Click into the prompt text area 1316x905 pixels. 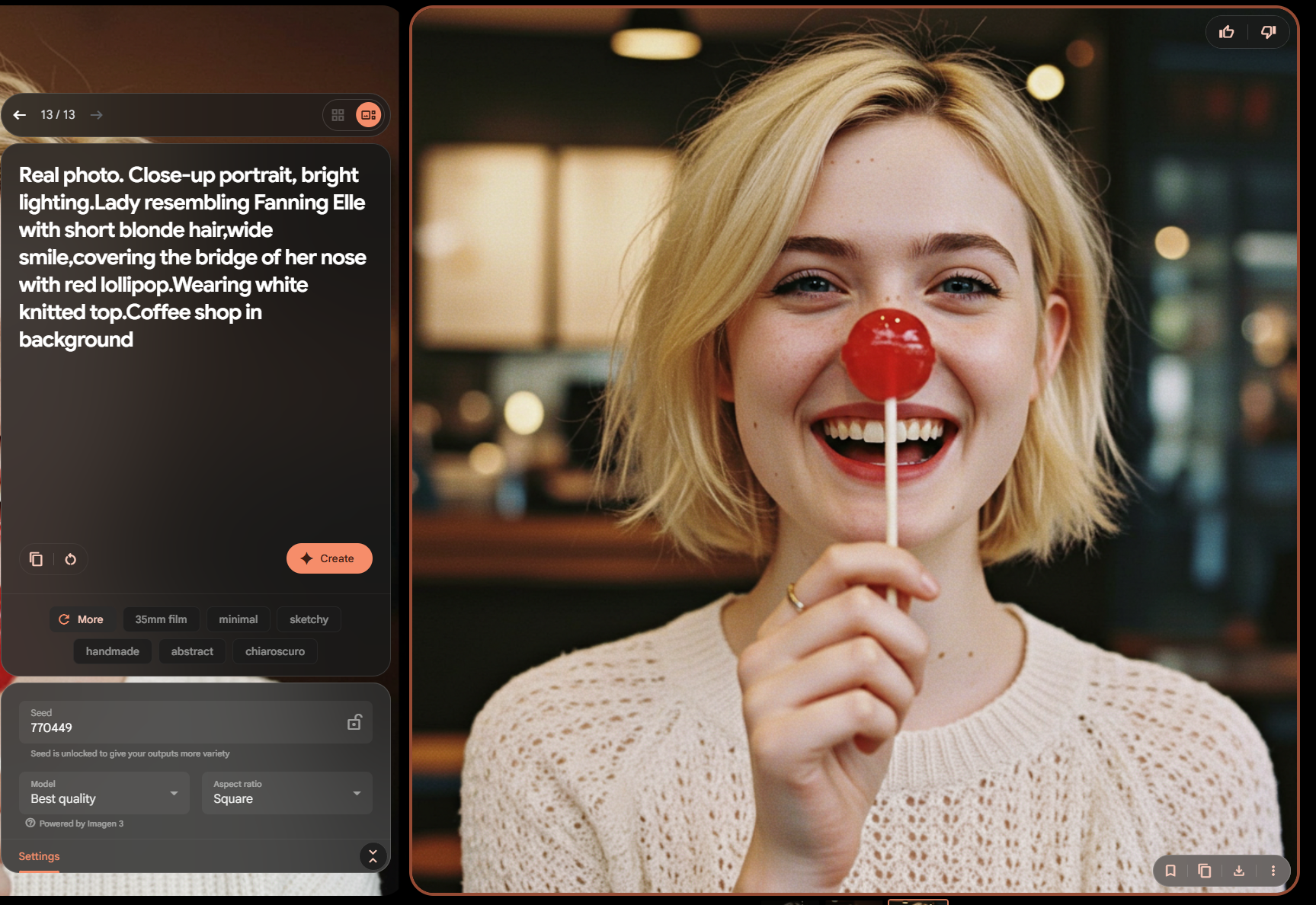tap(193, 257)
